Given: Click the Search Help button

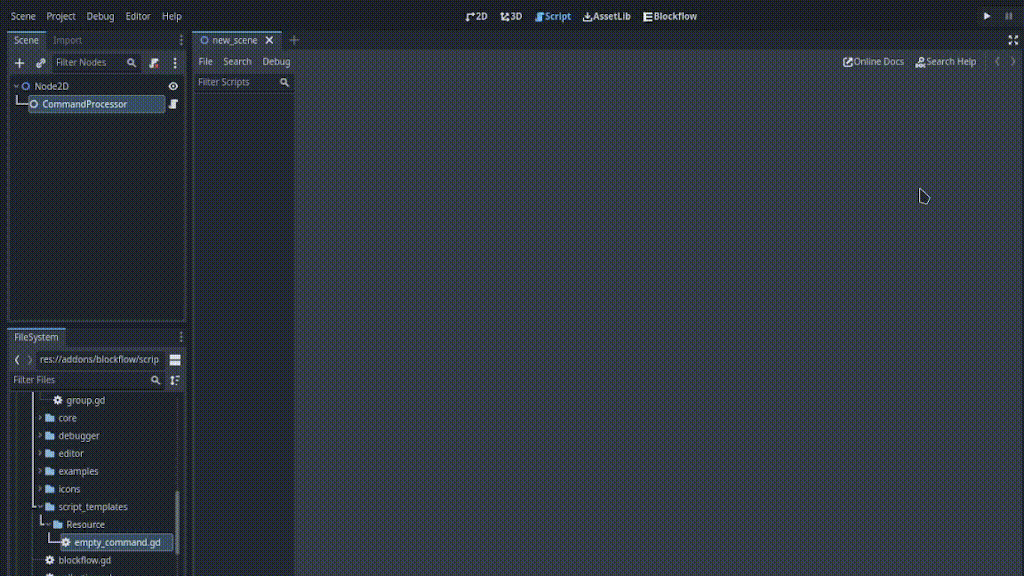Looking at the screenshot, I should coord(946,62).
